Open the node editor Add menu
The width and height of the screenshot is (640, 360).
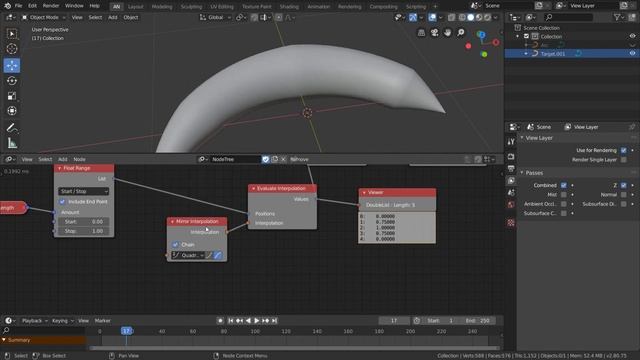[x=62, y=159]
